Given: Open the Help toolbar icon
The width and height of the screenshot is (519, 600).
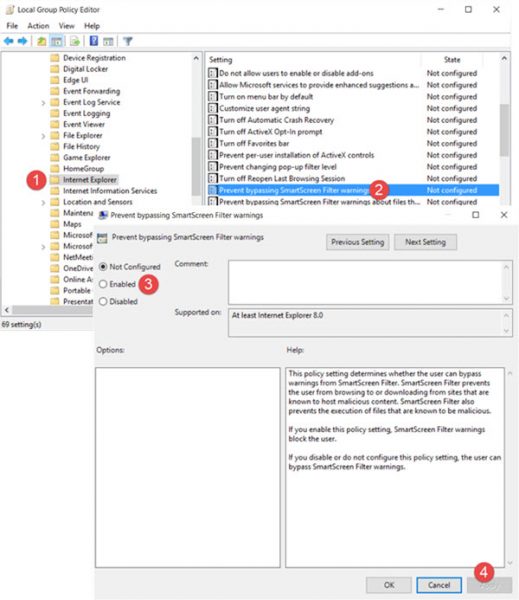Looking at the screenshot, I should tap(94, 41).
